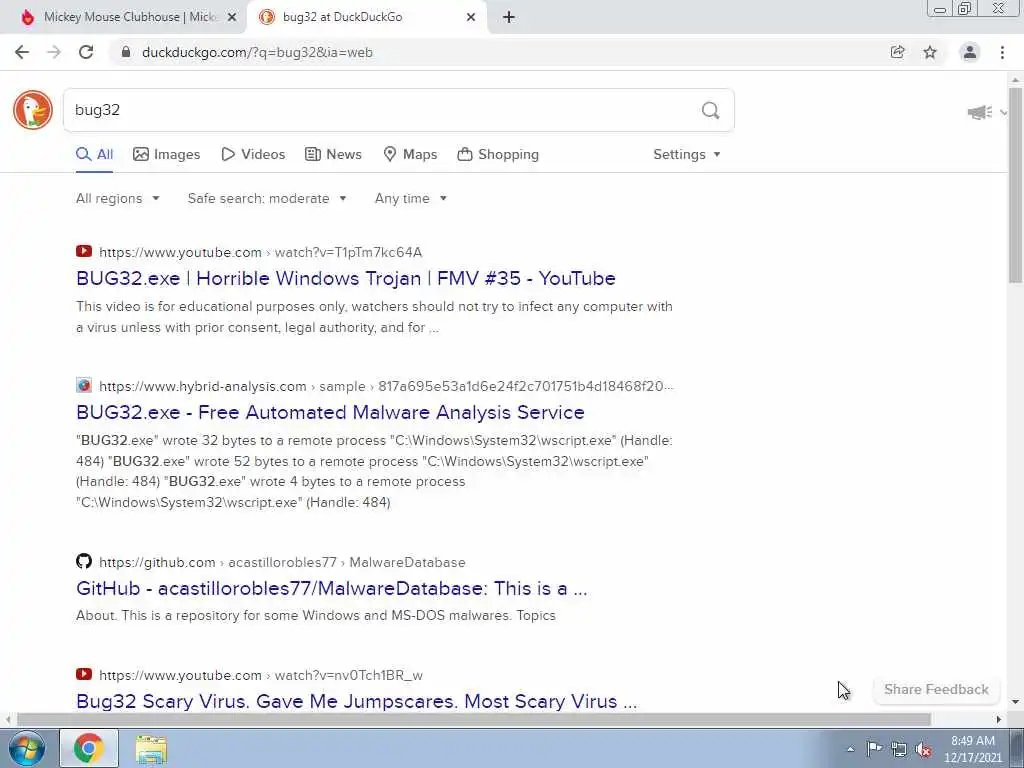Click the 'About. This is a repository' snippet

pyautogui.click(x=315, y=615)
